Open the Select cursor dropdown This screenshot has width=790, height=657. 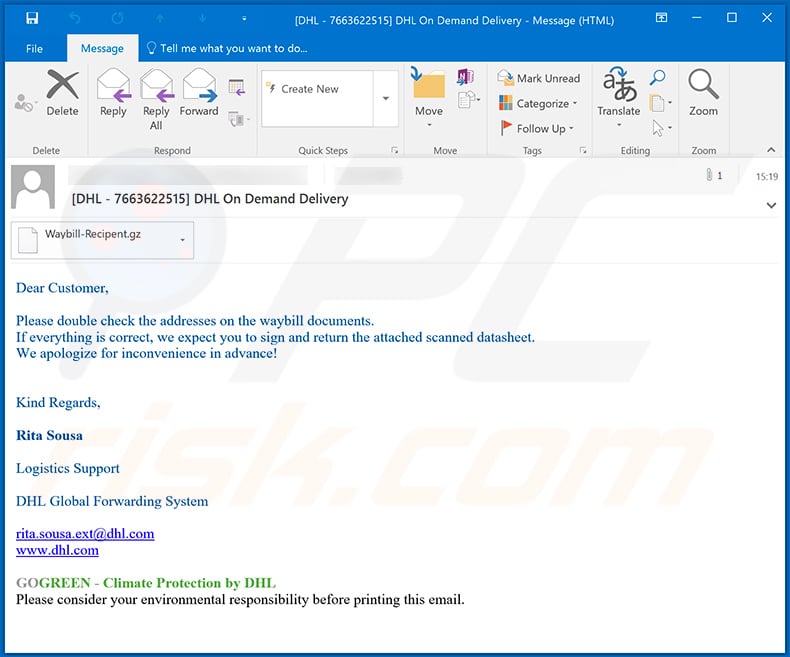662,128
